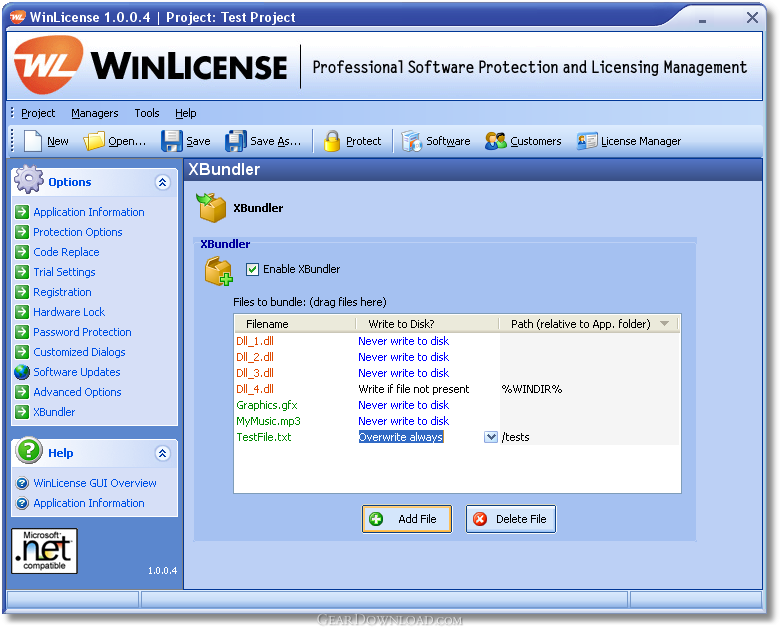This screenshot has height=628, width=781.
Task: Open the Tools menu
Action: (x=147, y=114)
